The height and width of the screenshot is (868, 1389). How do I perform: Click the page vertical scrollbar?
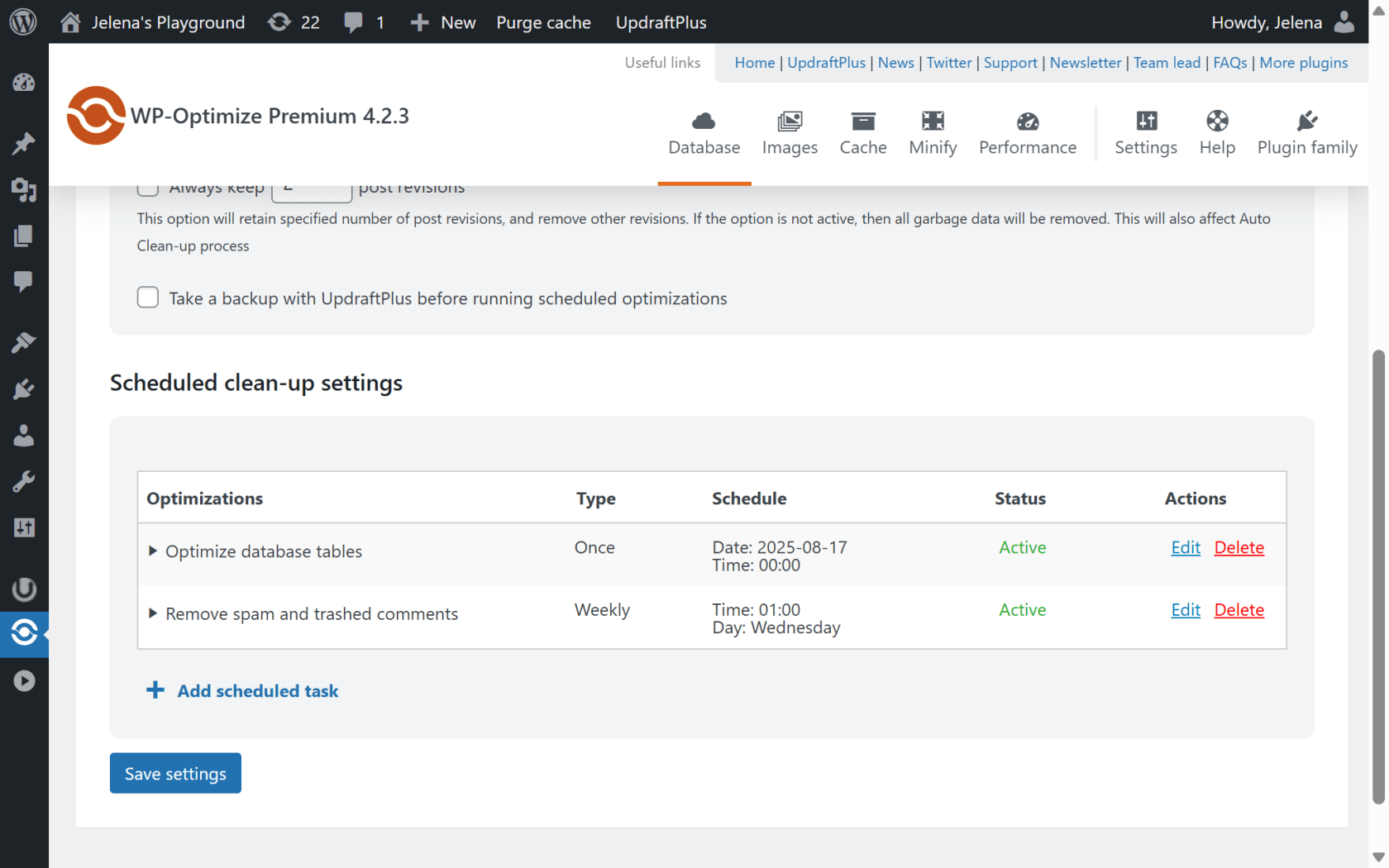pos(1378,579)
